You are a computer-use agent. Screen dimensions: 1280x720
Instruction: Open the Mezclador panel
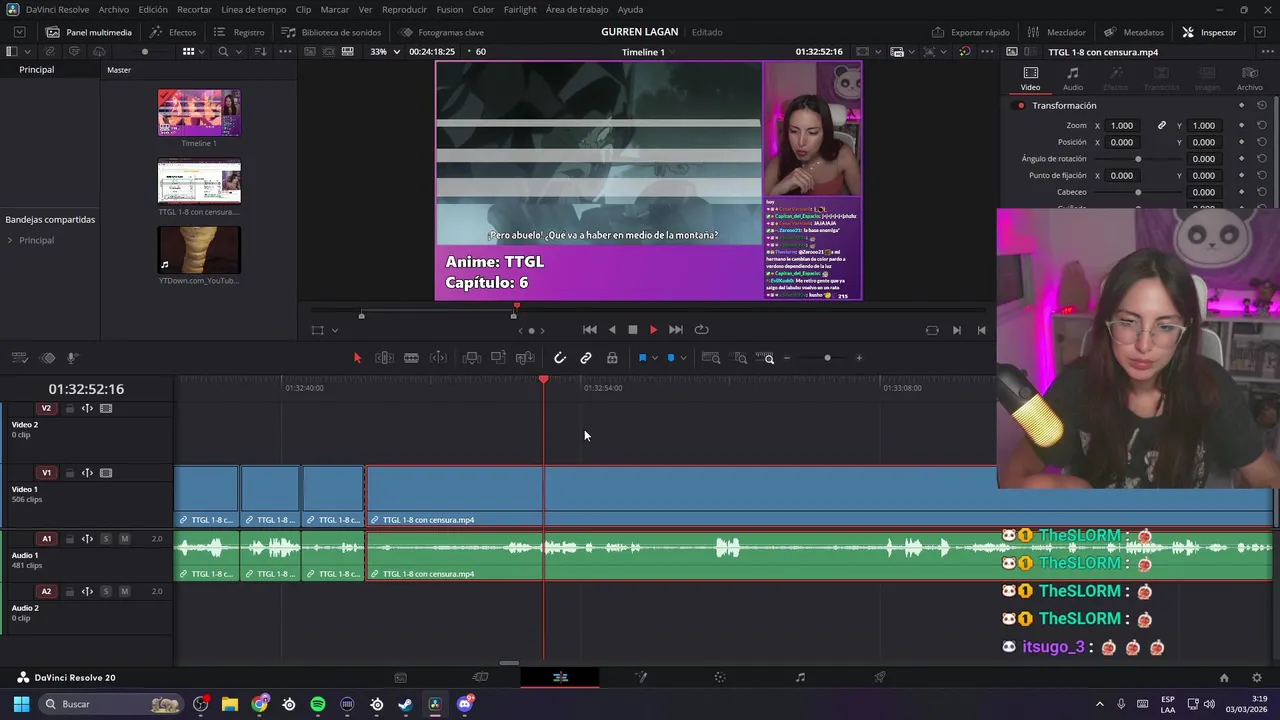[1056, 32]
